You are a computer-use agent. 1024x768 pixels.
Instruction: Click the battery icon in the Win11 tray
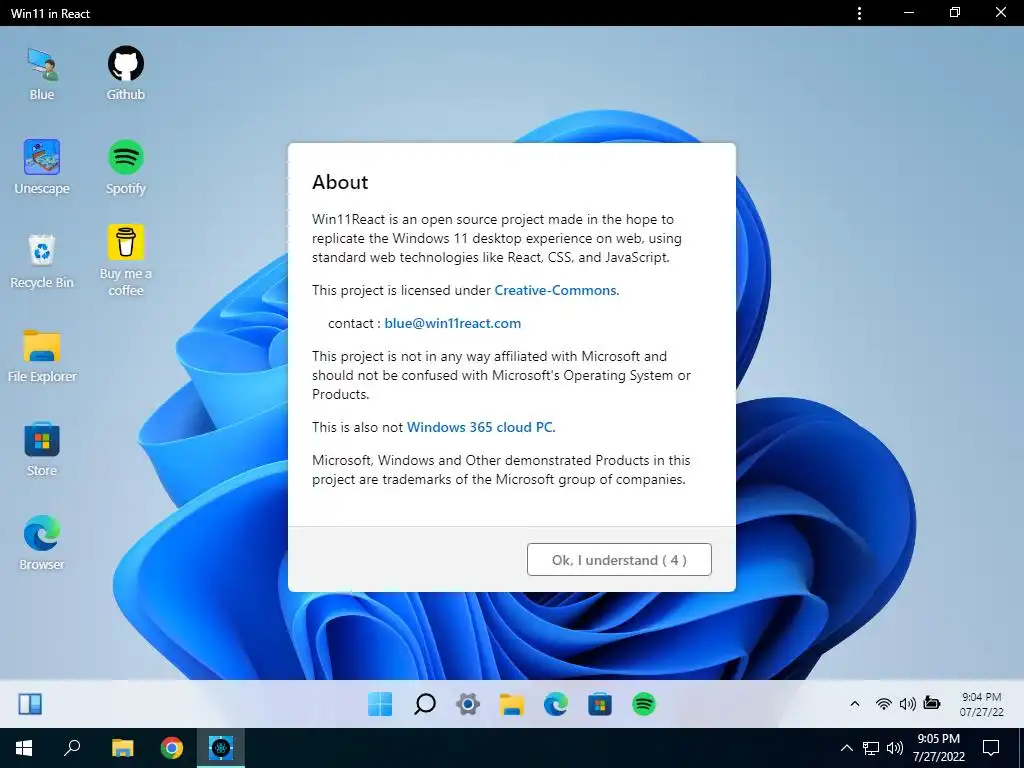click(932, 703)
